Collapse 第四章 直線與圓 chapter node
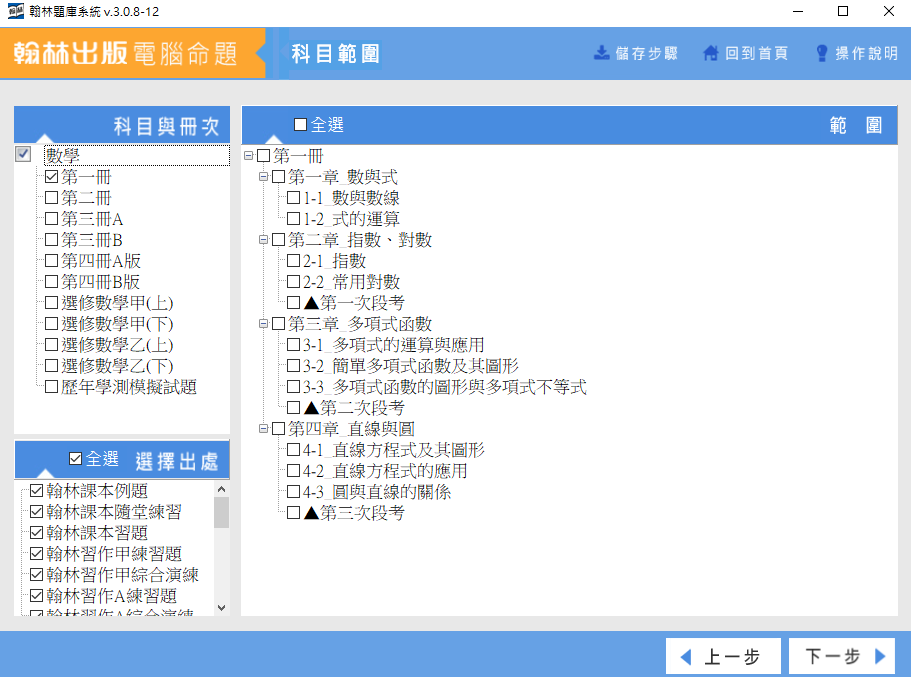This screenshot has width=911, height=677. point(264,429)
